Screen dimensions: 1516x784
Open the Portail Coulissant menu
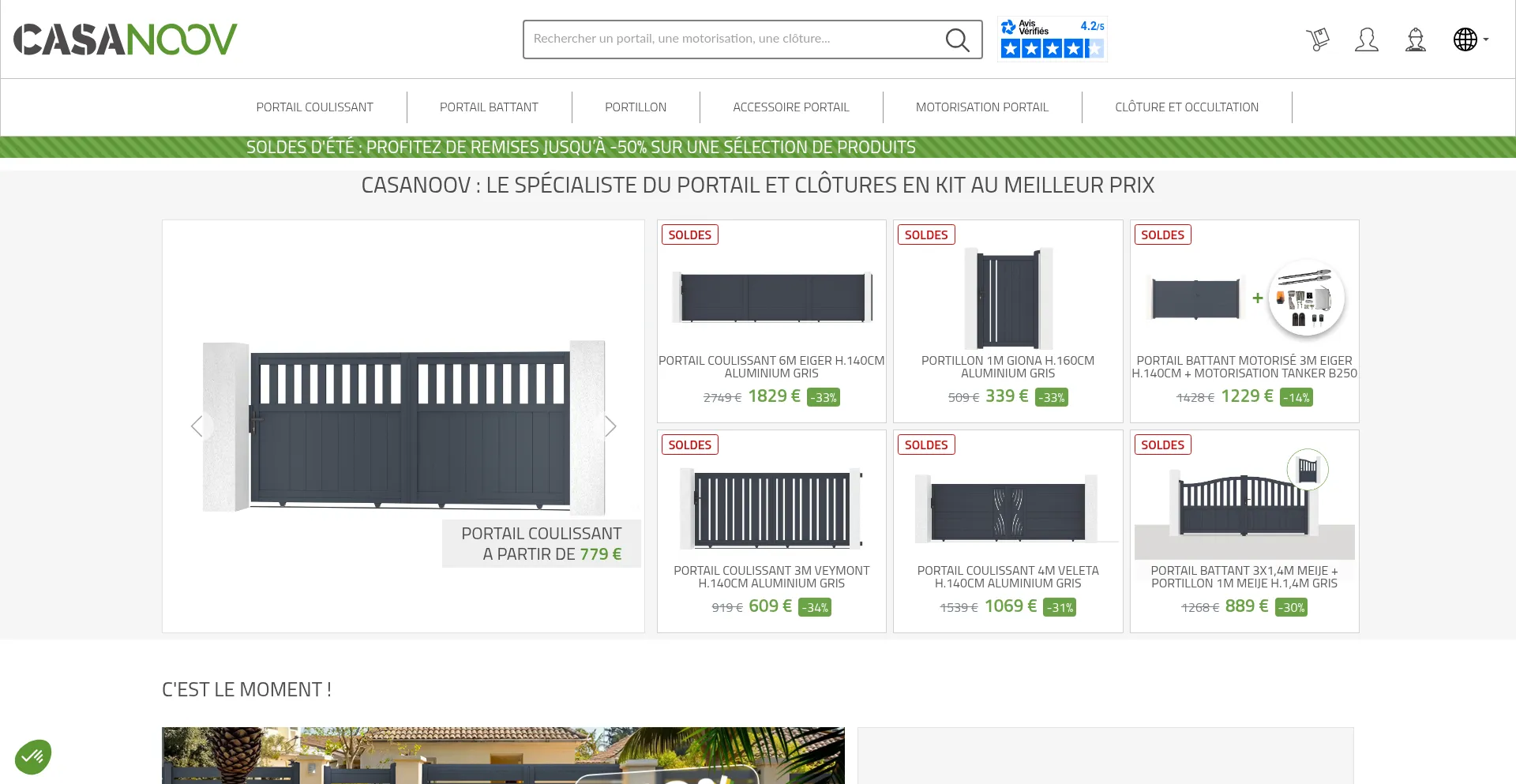coord(314,107)
